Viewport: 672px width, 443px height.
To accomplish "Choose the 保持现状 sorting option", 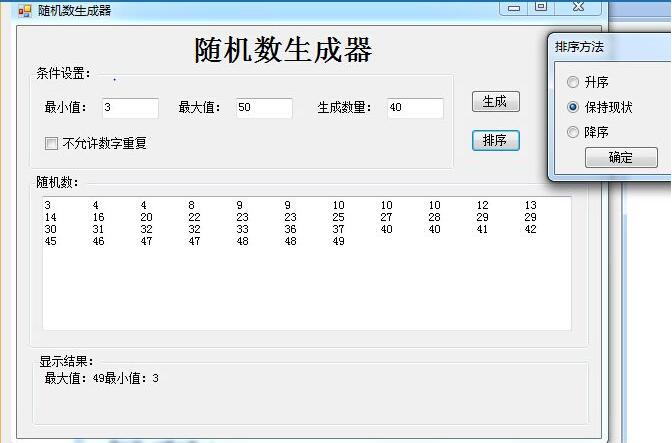I will point(573,107).
